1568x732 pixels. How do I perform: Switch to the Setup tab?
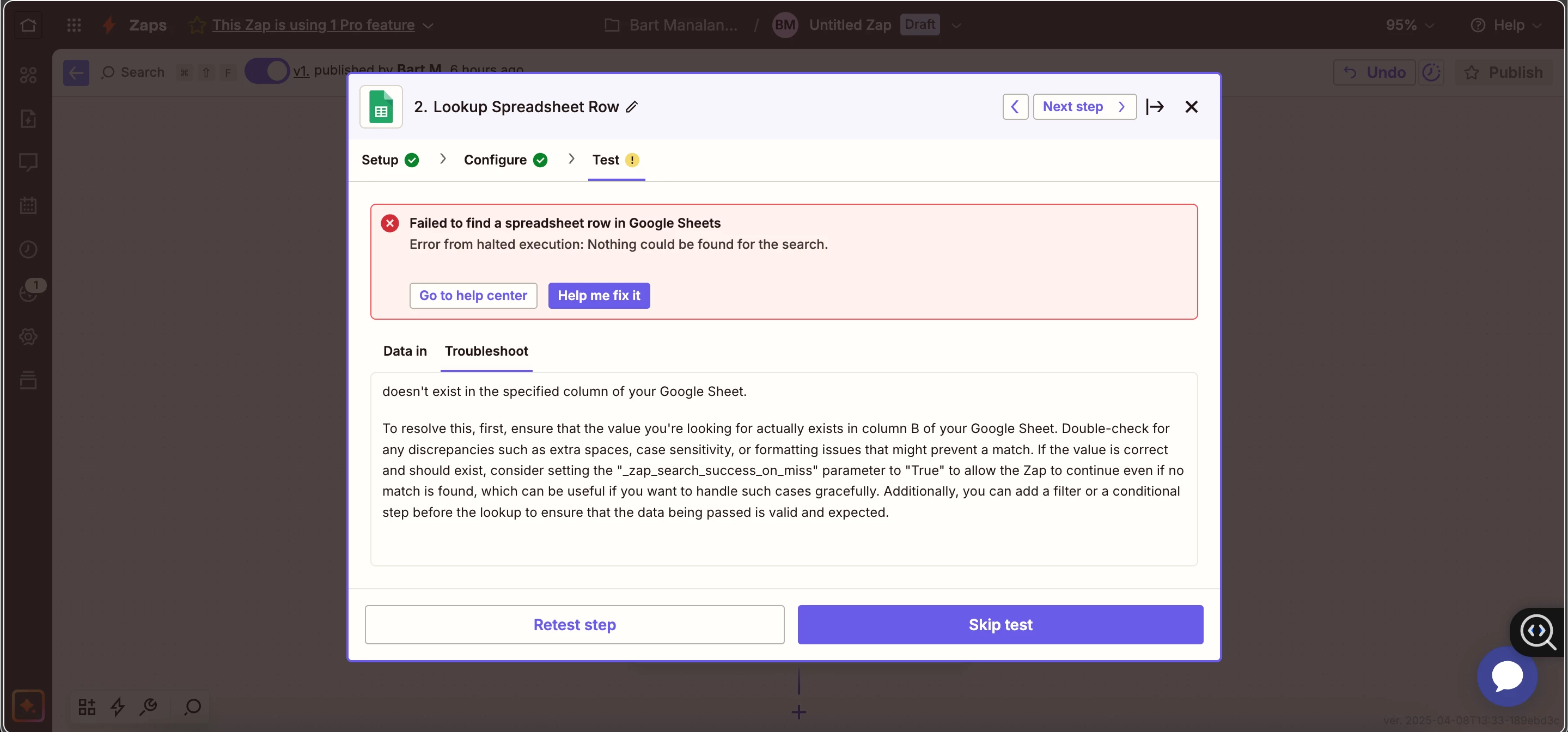click(389, 160)
